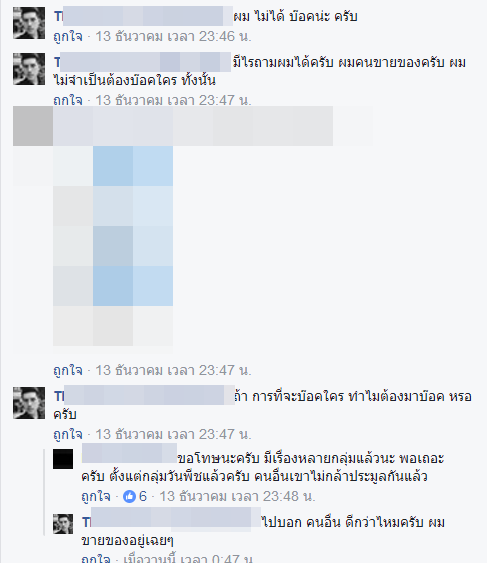Open the black square avatar of the reply
Viewport: 487px width, 563px height.
coord(63,459)
